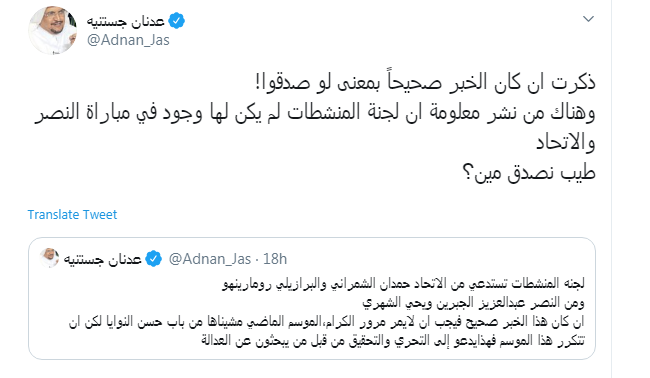Click quoted line starting ان كان هذا الخبر صحيح
The width and height of the screenshot is (650, 378).
click(327, 322)
